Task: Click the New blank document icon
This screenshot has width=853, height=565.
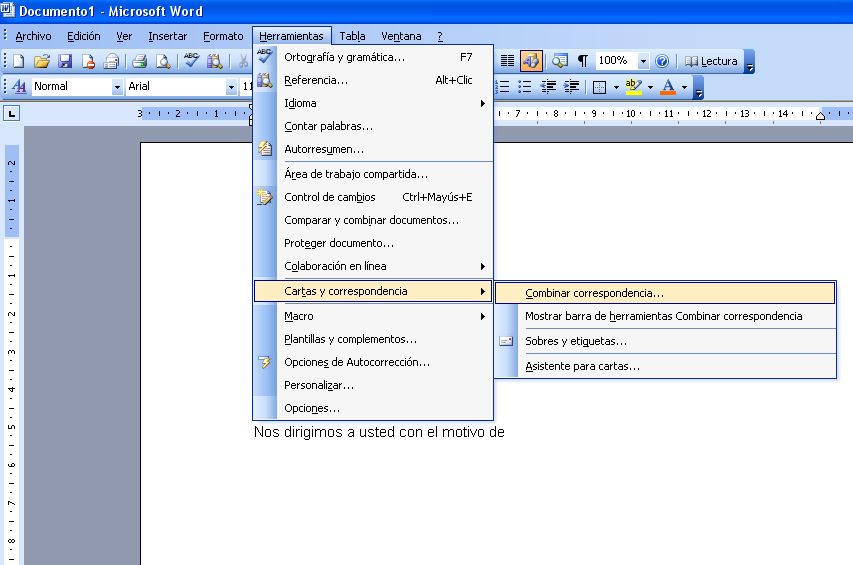Action: click(x=19, y=61)
